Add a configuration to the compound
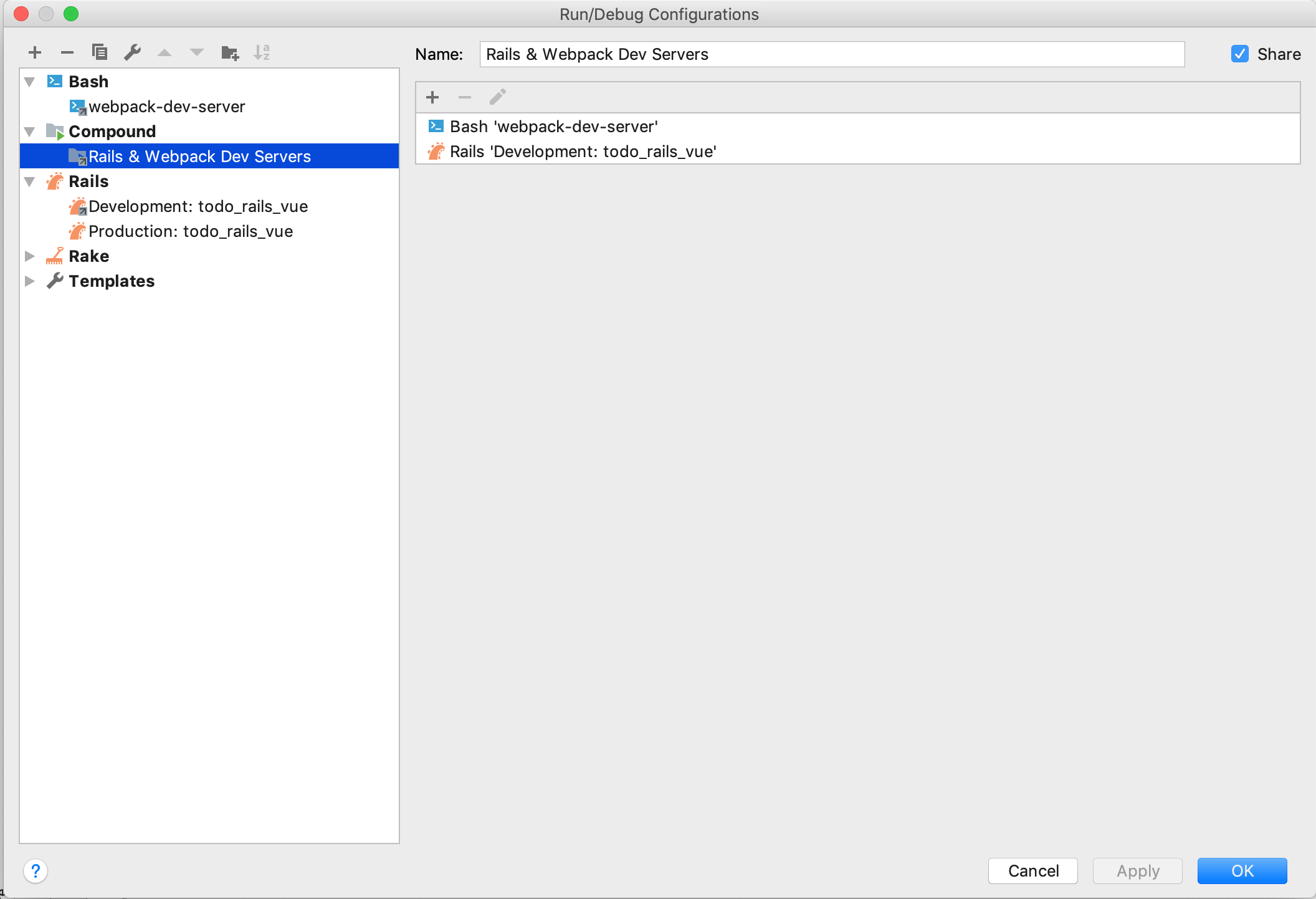 click(x=432, y=97)
